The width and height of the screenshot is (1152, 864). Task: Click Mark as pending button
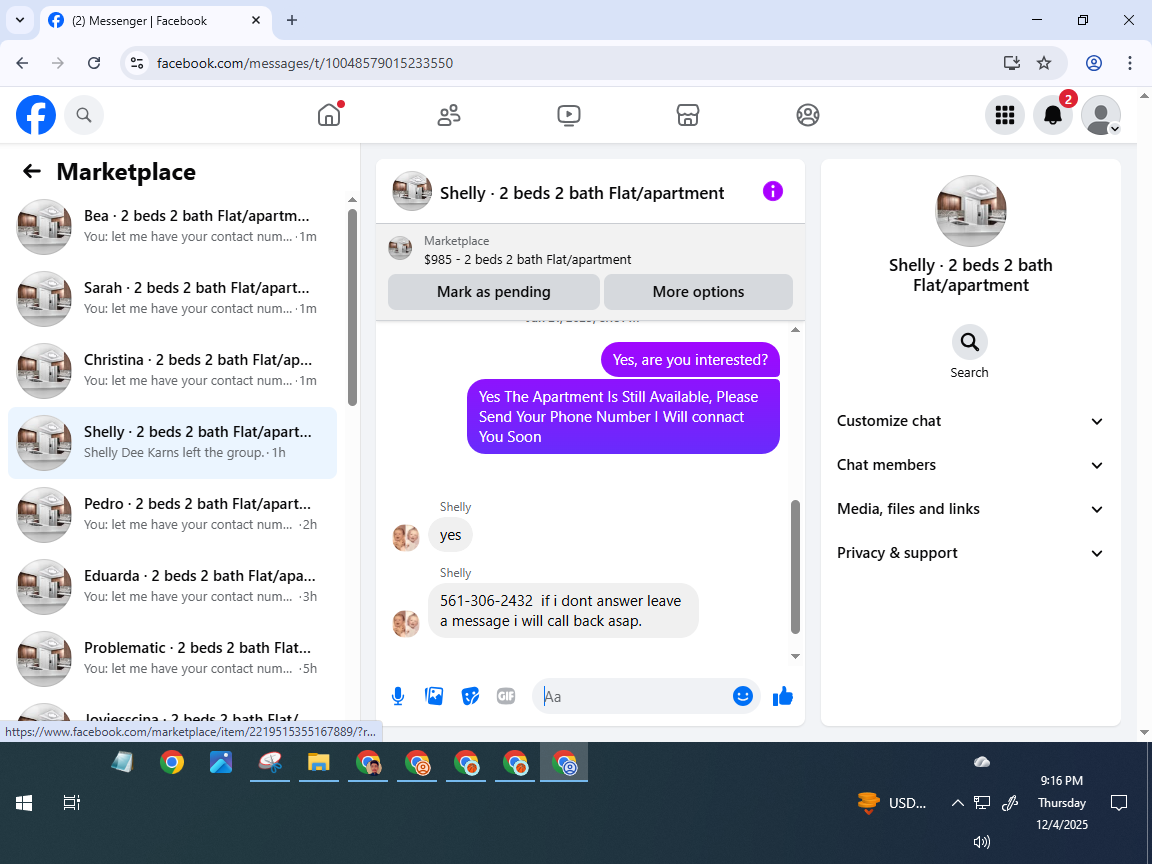(494, 292)
